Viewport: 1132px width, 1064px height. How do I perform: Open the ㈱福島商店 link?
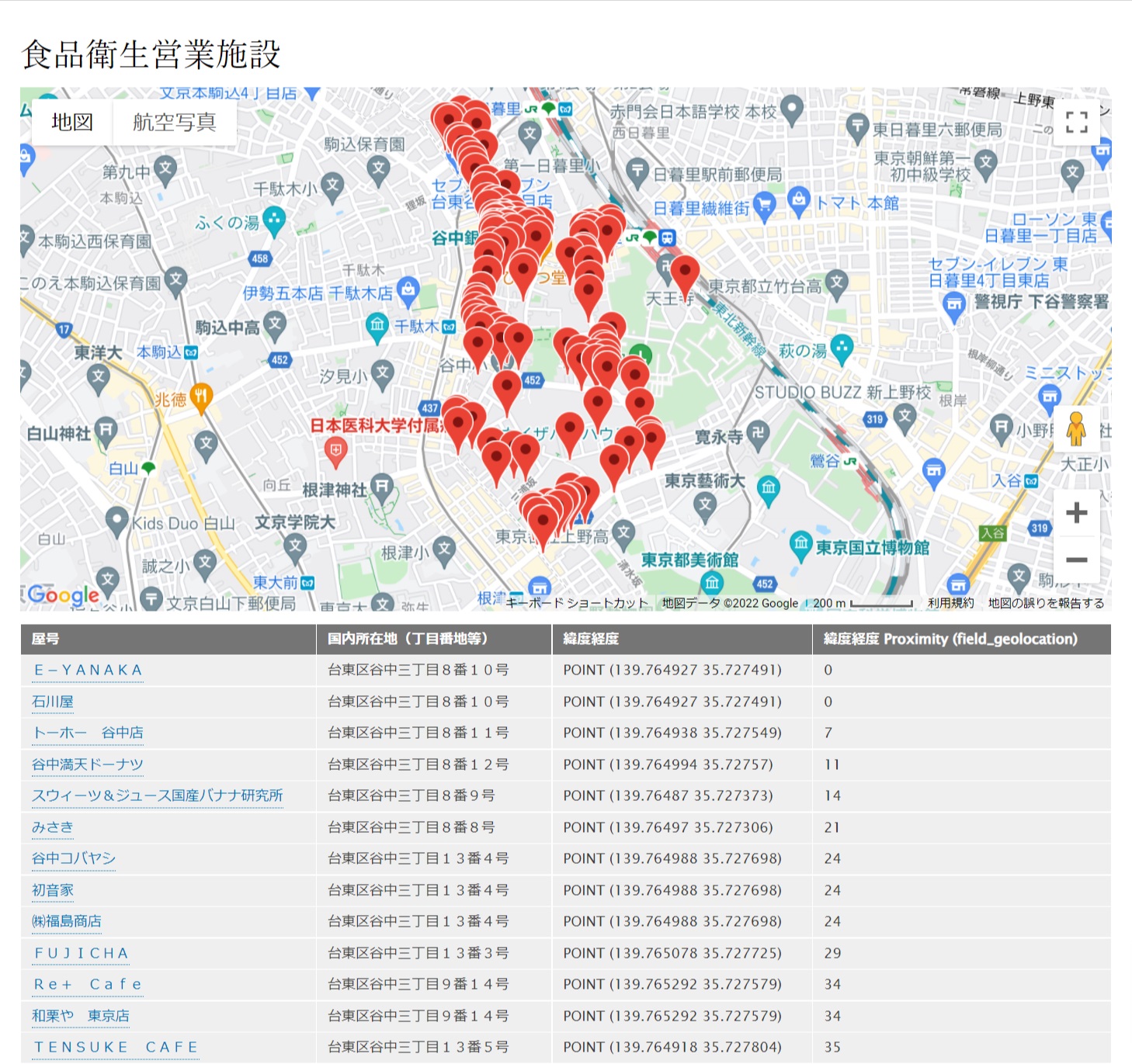(67, 921)
